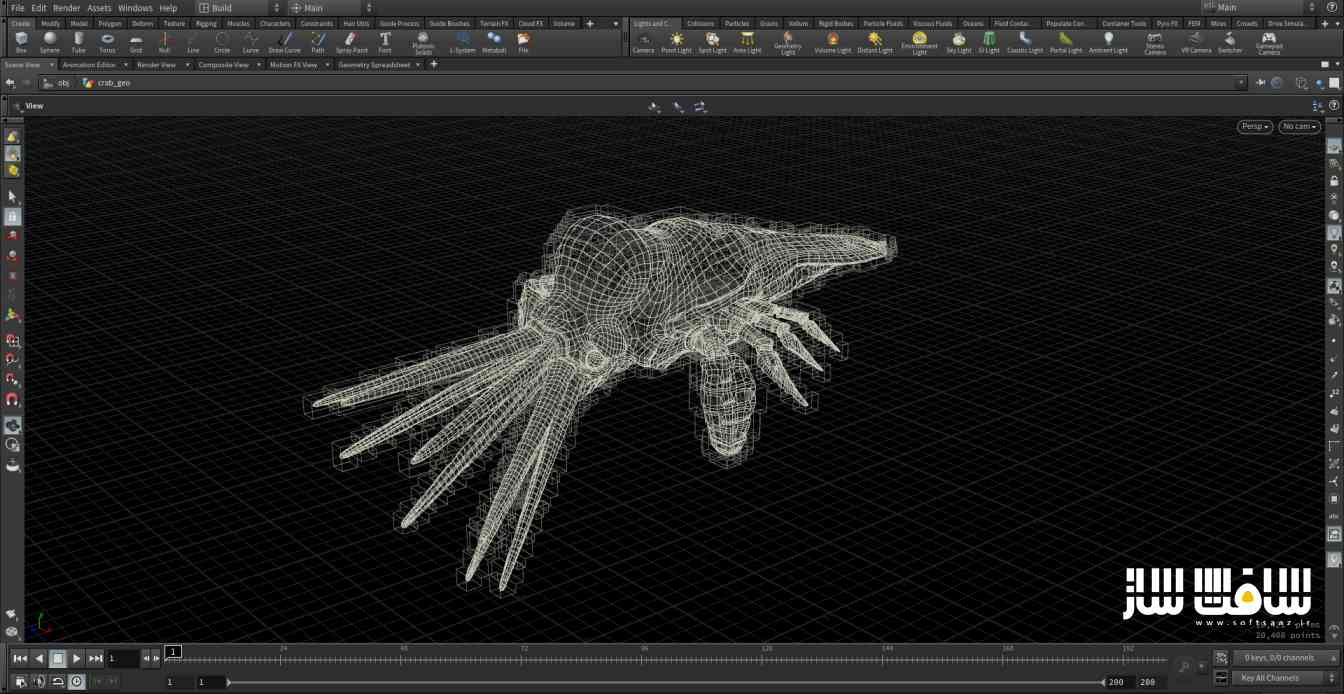This screenshot has width=1344, height=694.
Task: Add an Ambient Light
Action: coord(1108,41)
